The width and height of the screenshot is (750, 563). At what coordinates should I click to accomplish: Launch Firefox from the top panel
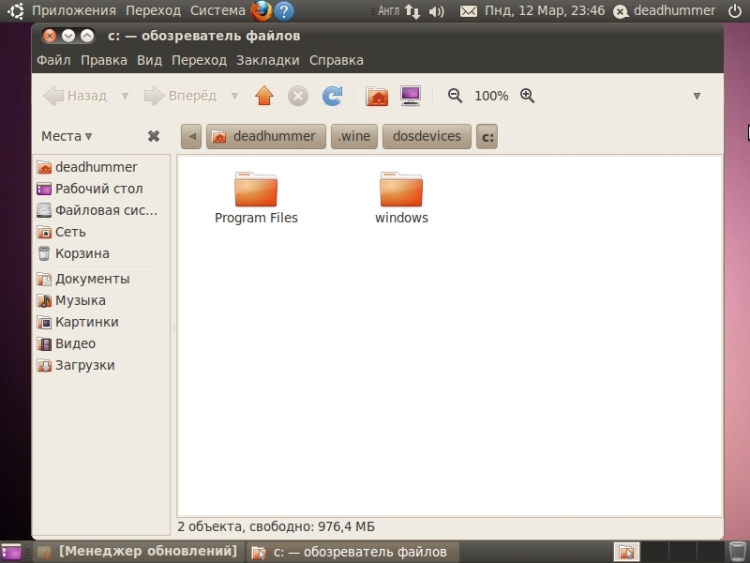click(262, 11)
